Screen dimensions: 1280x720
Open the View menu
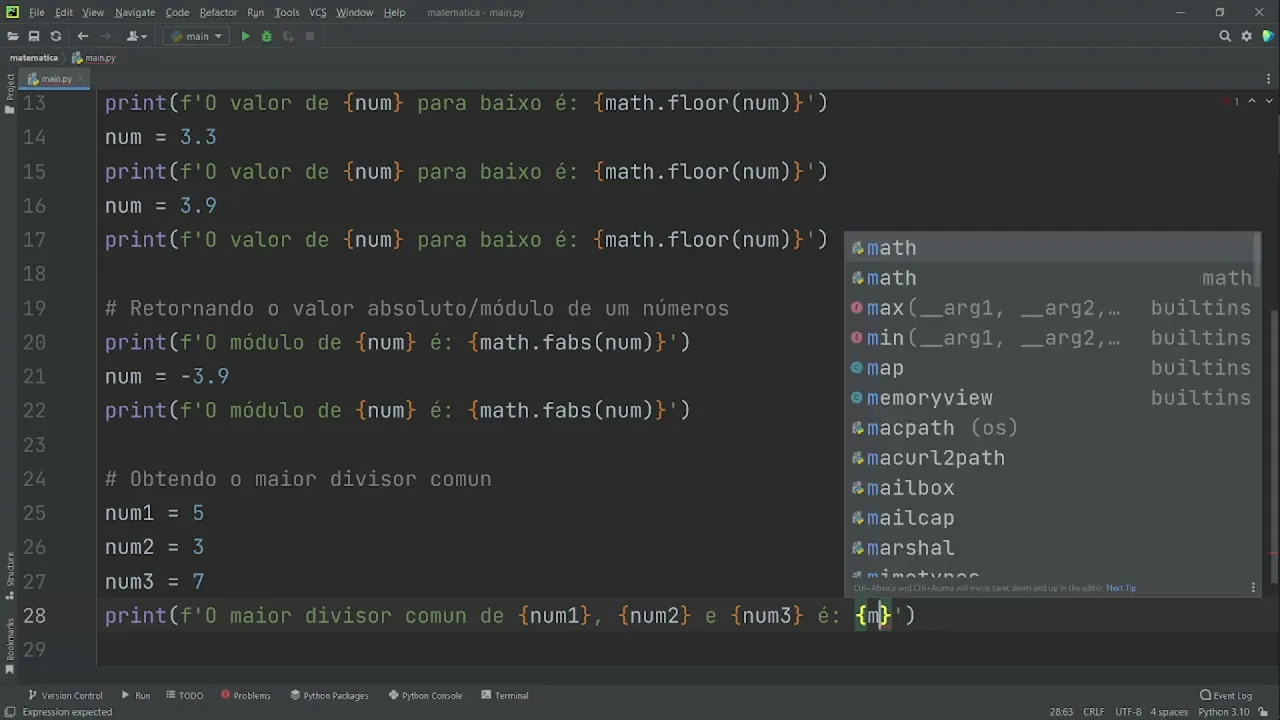pyautogui.click(x=93, y=12)
